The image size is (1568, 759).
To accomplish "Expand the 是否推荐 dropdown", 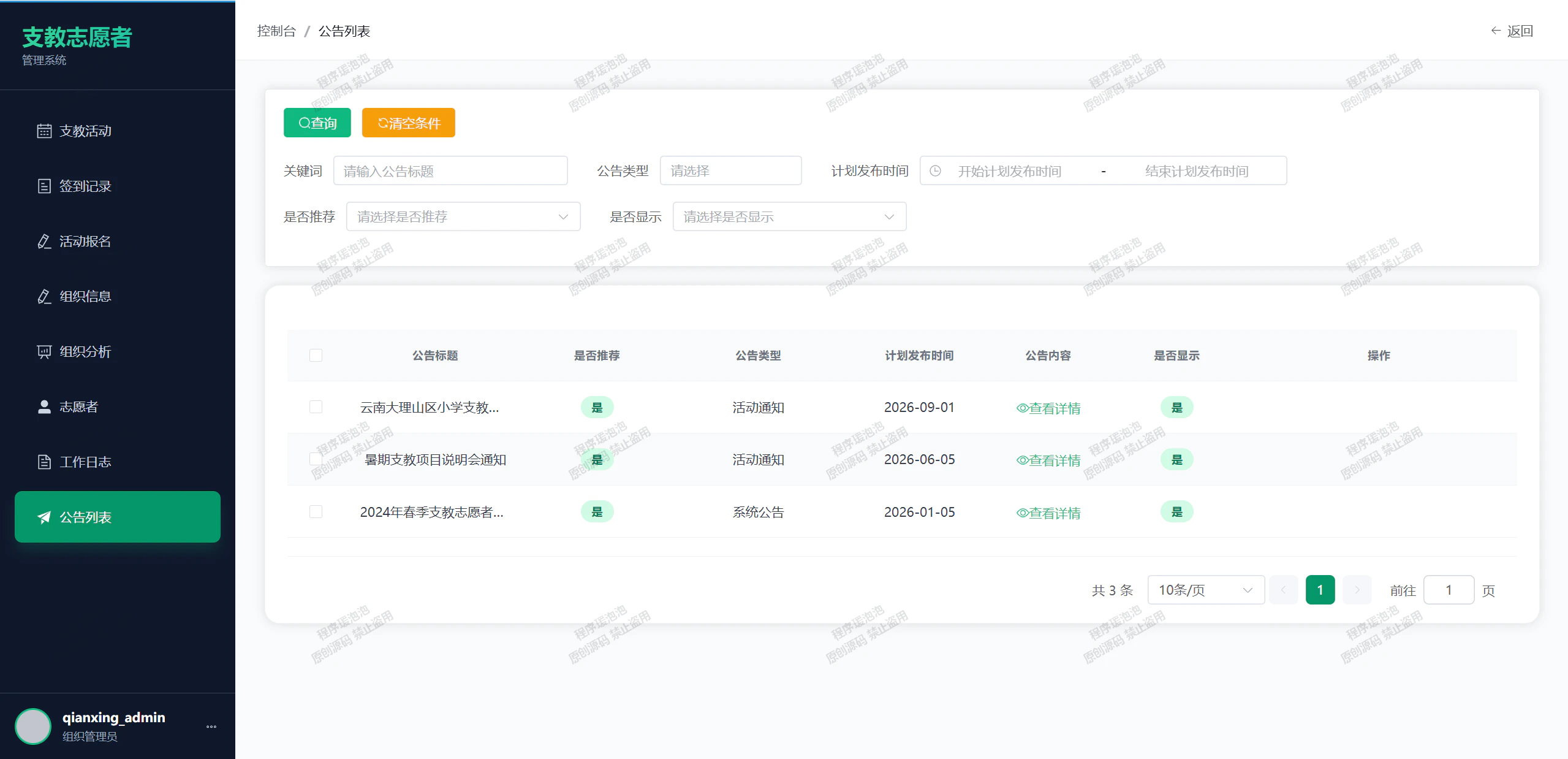I will pos(463,216).
